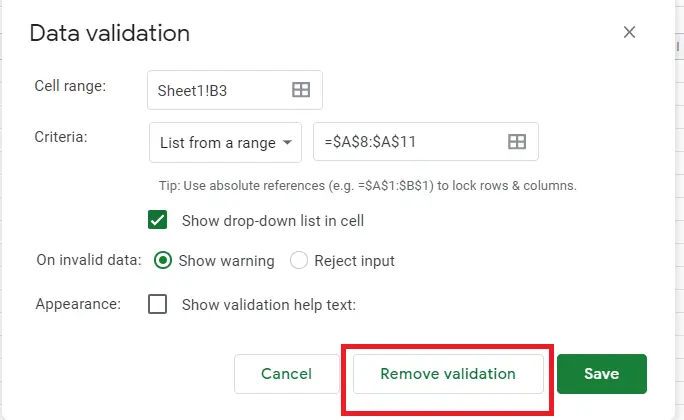Enable 'Show validation help text' checkbox
This screenshot has width=684, height=420.
(x=157, y=304)
